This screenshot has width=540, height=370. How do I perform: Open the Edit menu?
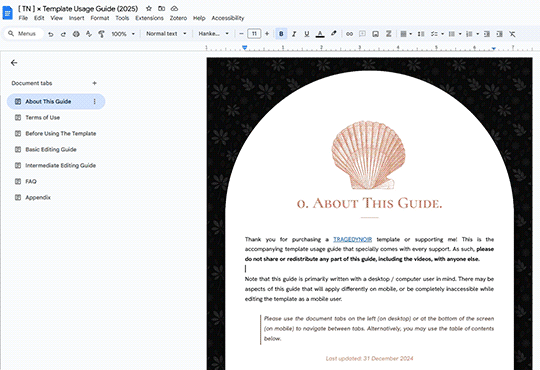(x=39, y=18)
